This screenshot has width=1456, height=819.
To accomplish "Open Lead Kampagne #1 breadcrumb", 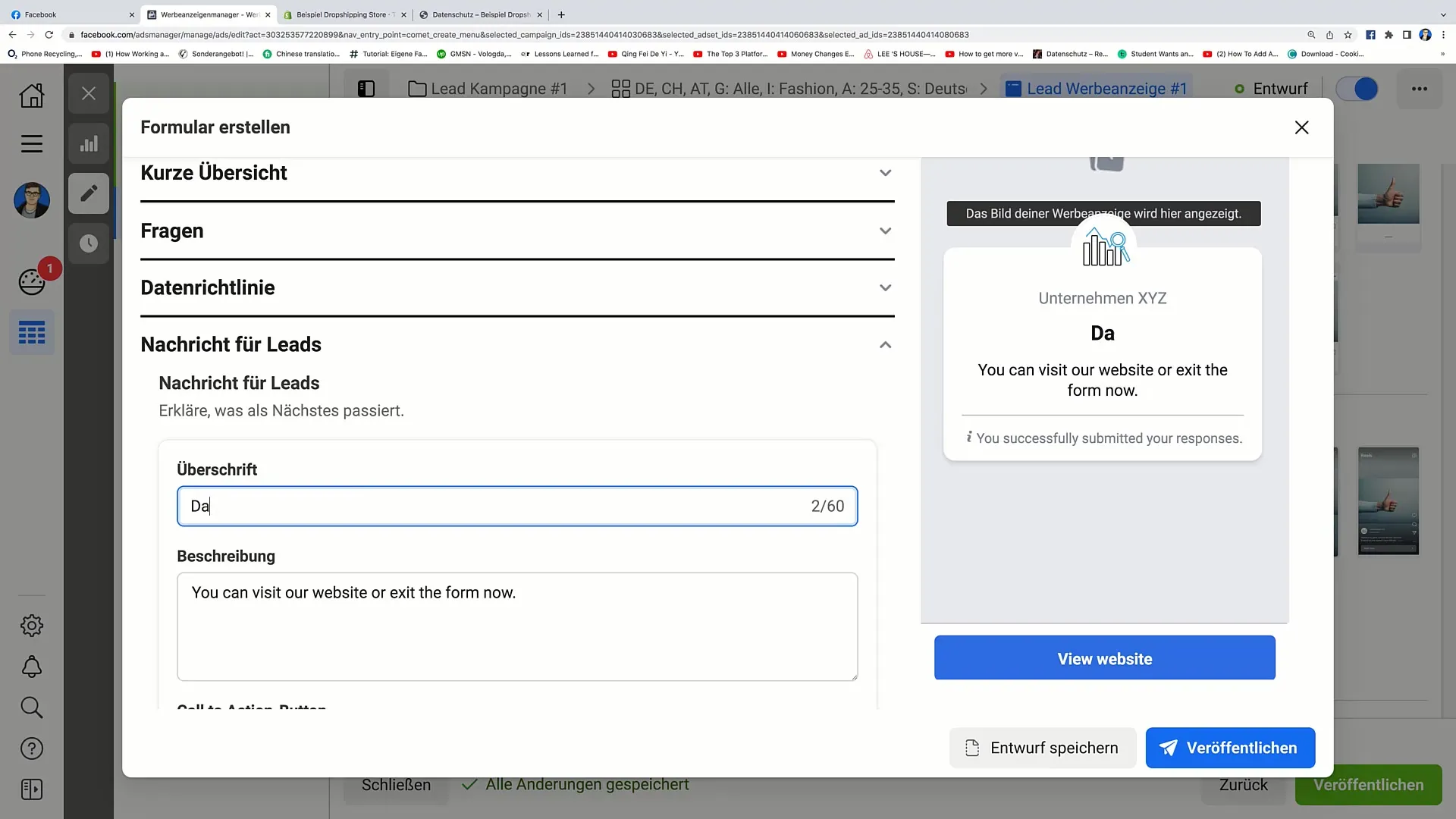I will pos(488,89).
